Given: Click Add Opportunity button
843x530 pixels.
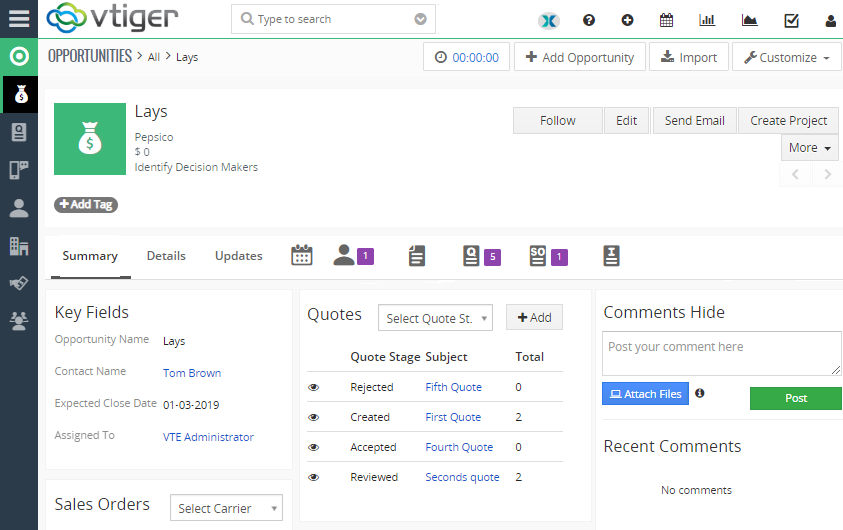Looking at the screenshot, I should (580, 57).
